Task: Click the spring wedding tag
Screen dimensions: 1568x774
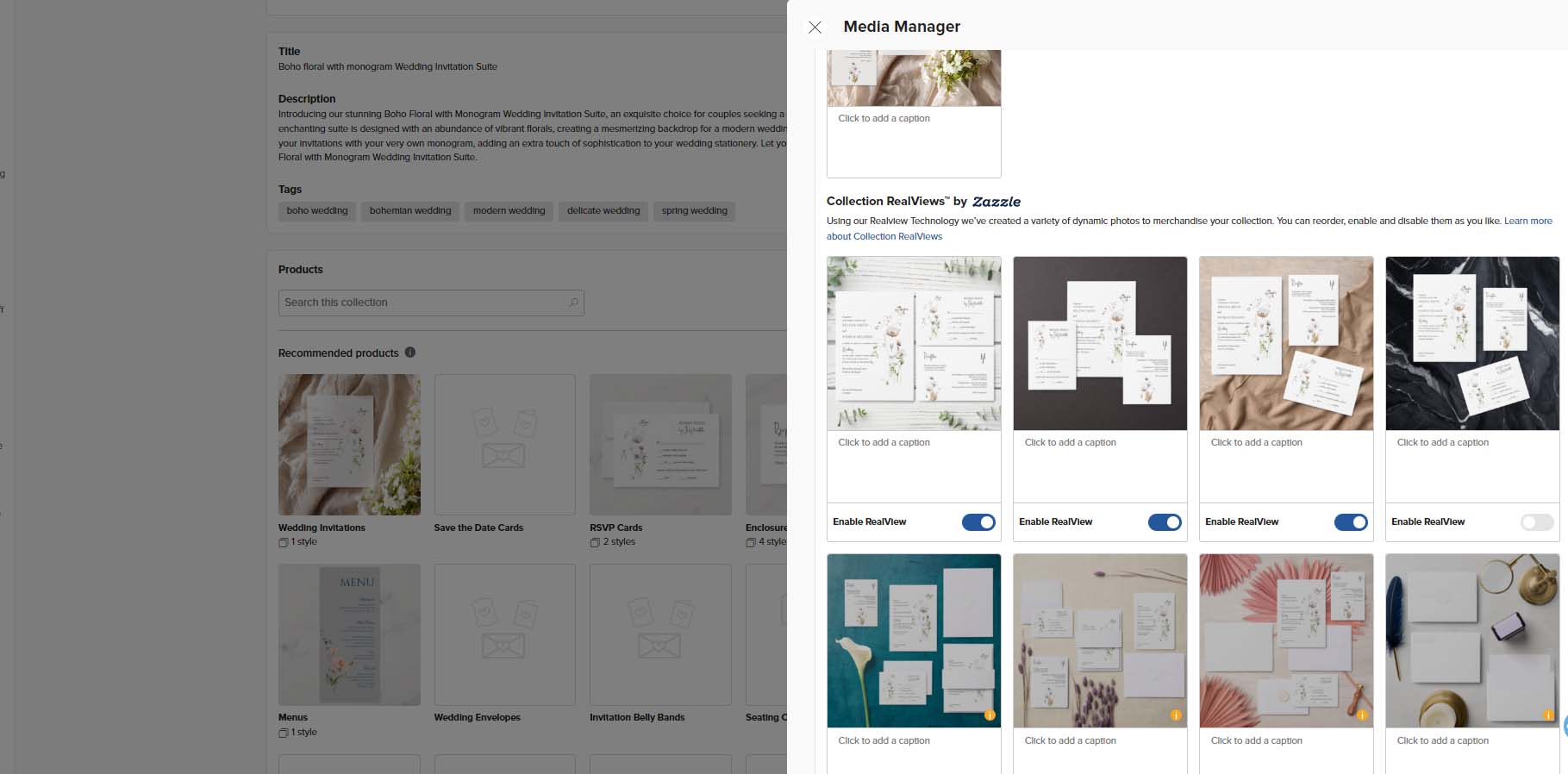Action: tap(695, 211)
